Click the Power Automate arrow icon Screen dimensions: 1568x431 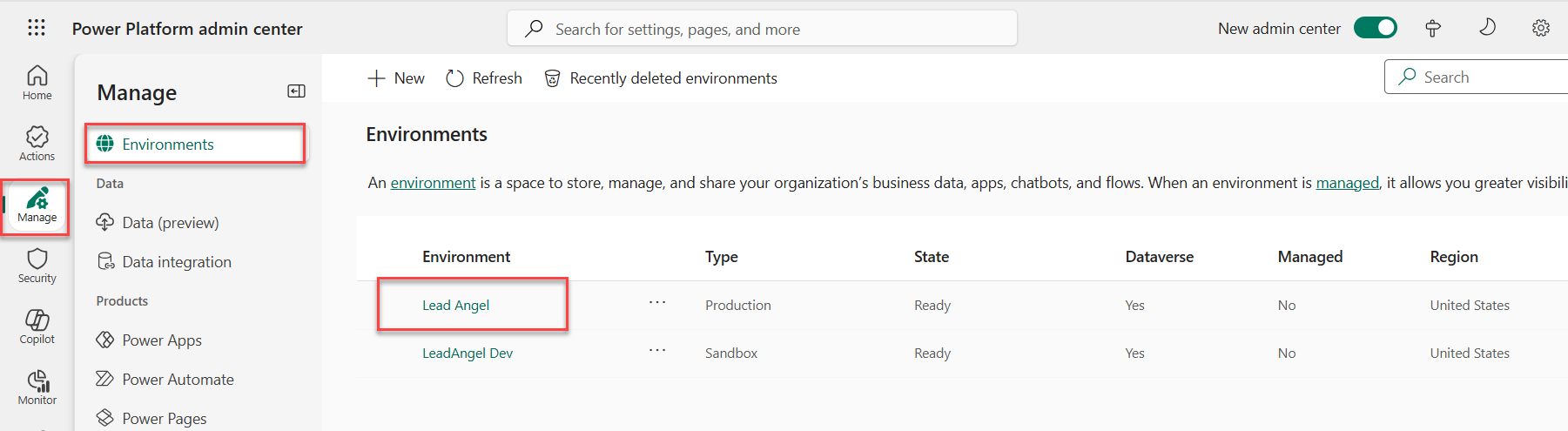tap(105, 379)
